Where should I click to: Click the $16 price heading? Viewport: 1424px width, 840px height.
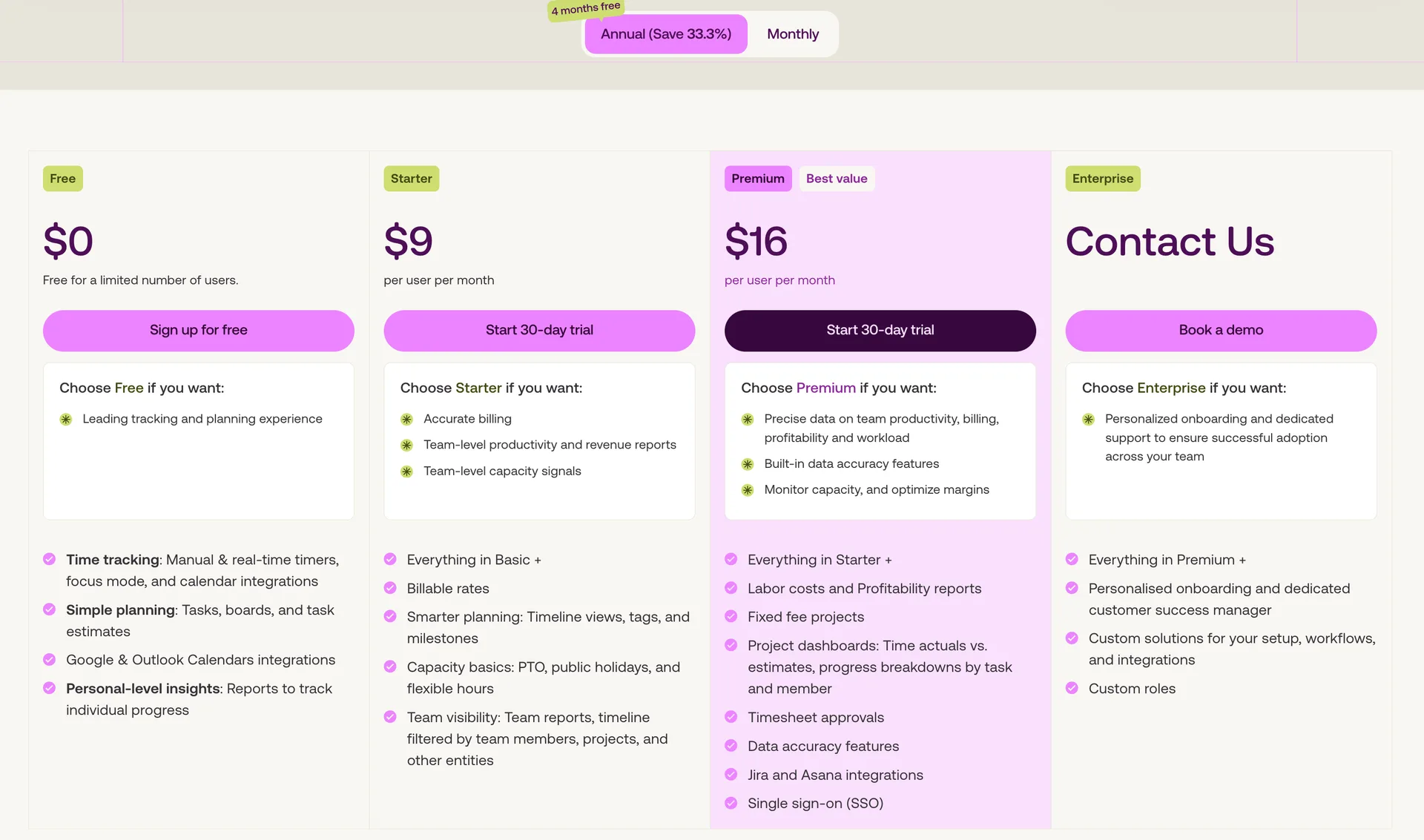point(756,242)
